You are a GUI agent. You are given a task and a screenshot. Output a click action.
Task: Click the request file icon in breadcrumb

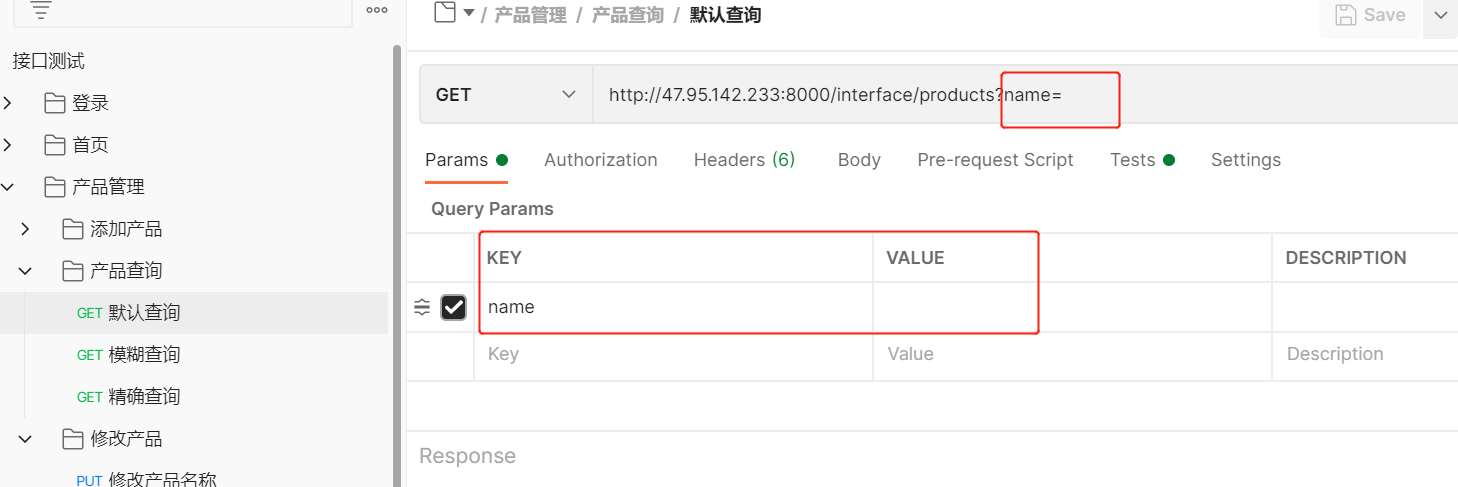pos(444,13)
